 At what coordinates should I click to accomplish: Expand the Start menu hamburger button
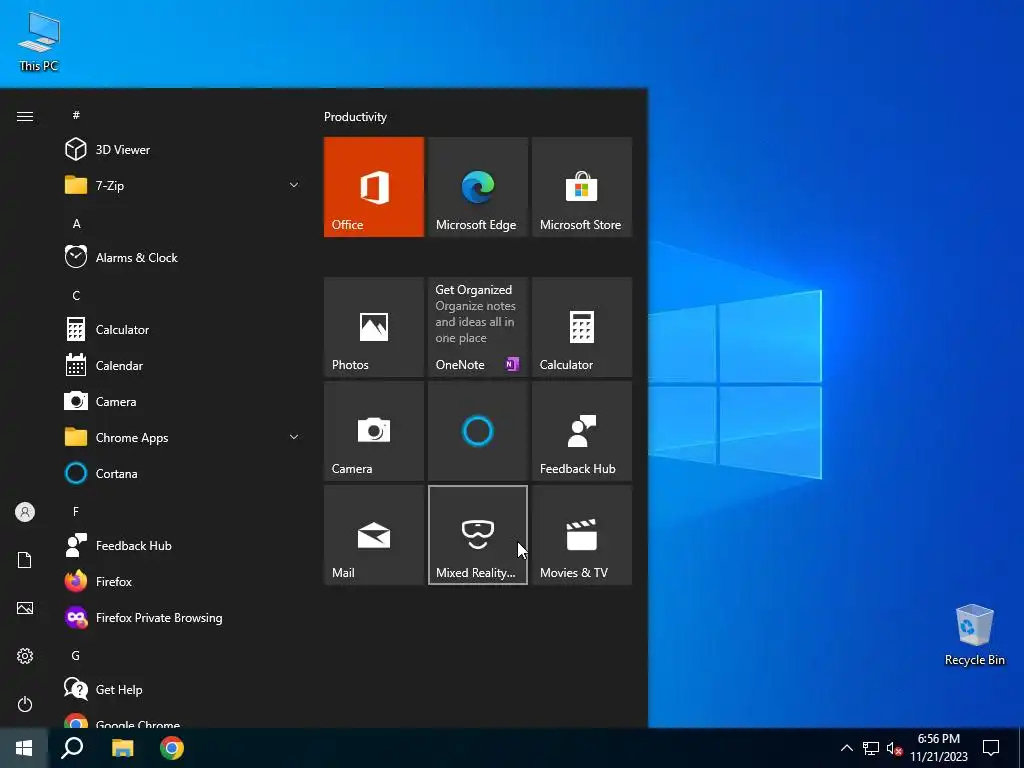point(25,117)
